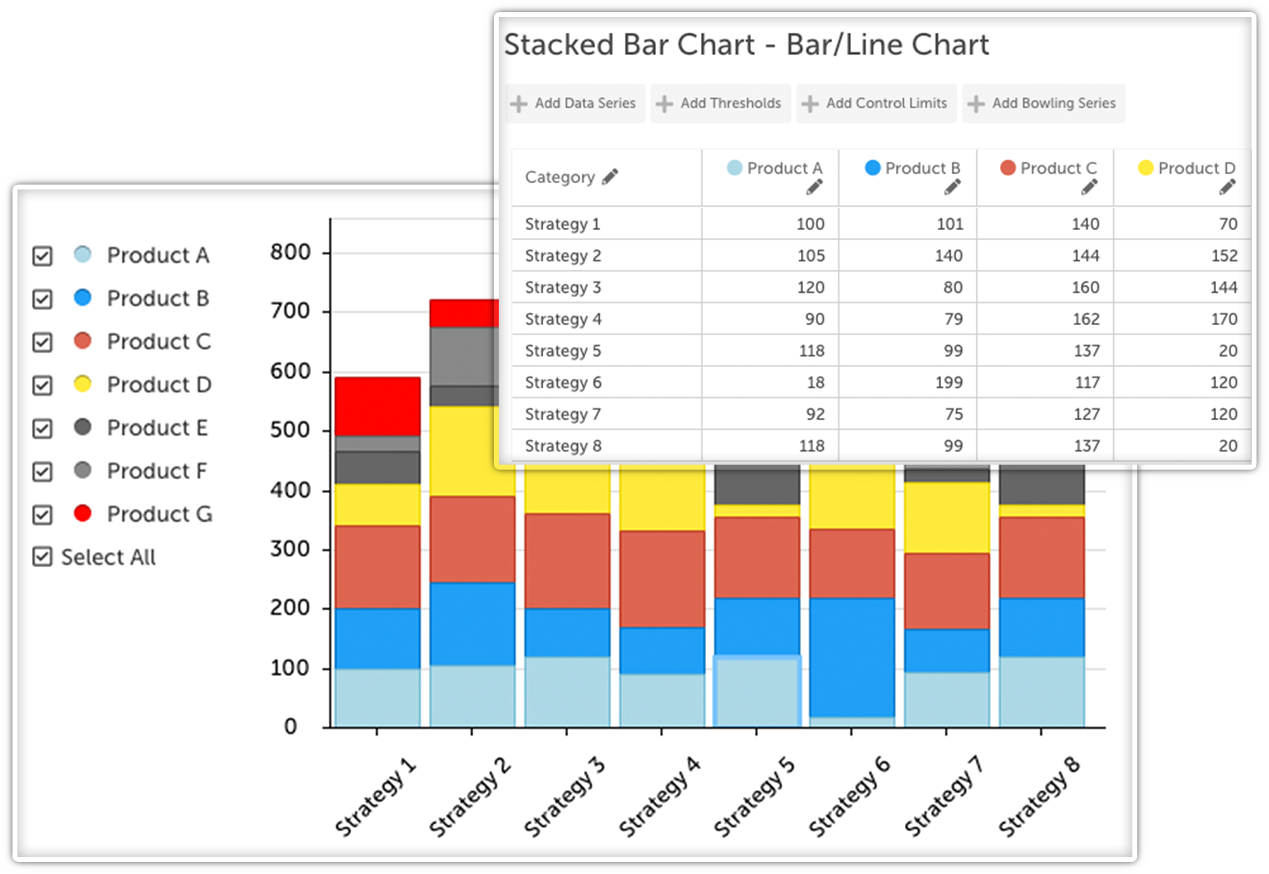Click the Strategy 6 Product B cell showing 199

pos(907,382)
